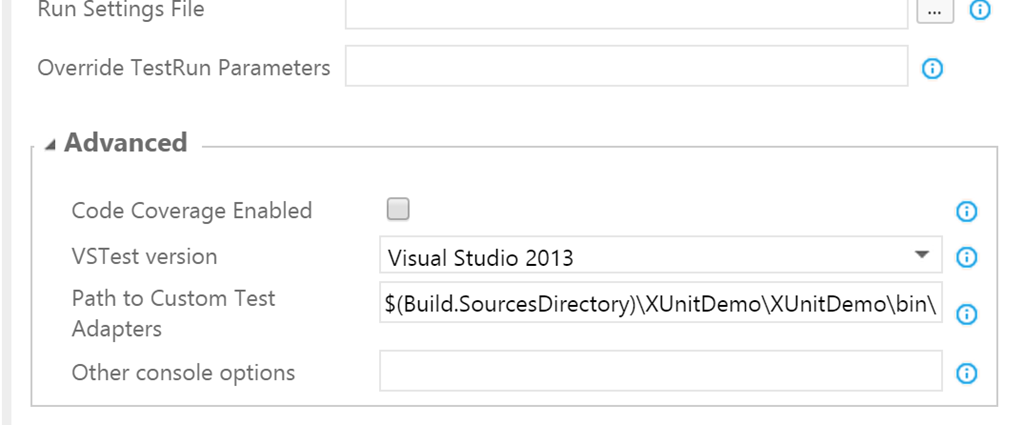Screen dimensions: 1024x425
Task: Open info for Path to Custom Test Adapters
Action: [966, 315]
